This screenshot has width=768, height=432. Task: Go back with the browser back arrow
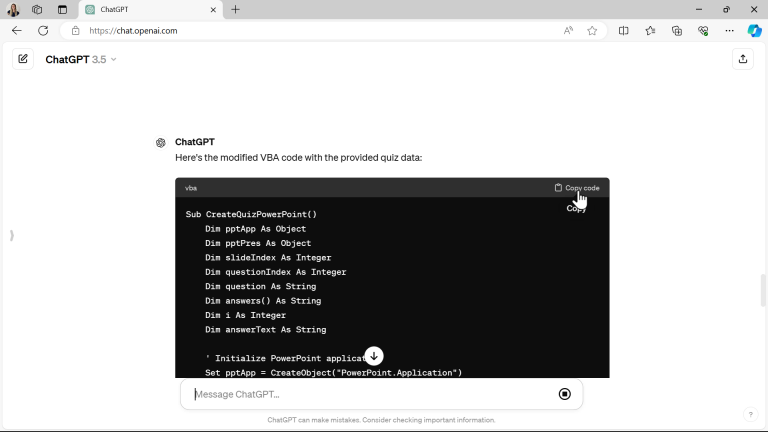coord(17,30)
